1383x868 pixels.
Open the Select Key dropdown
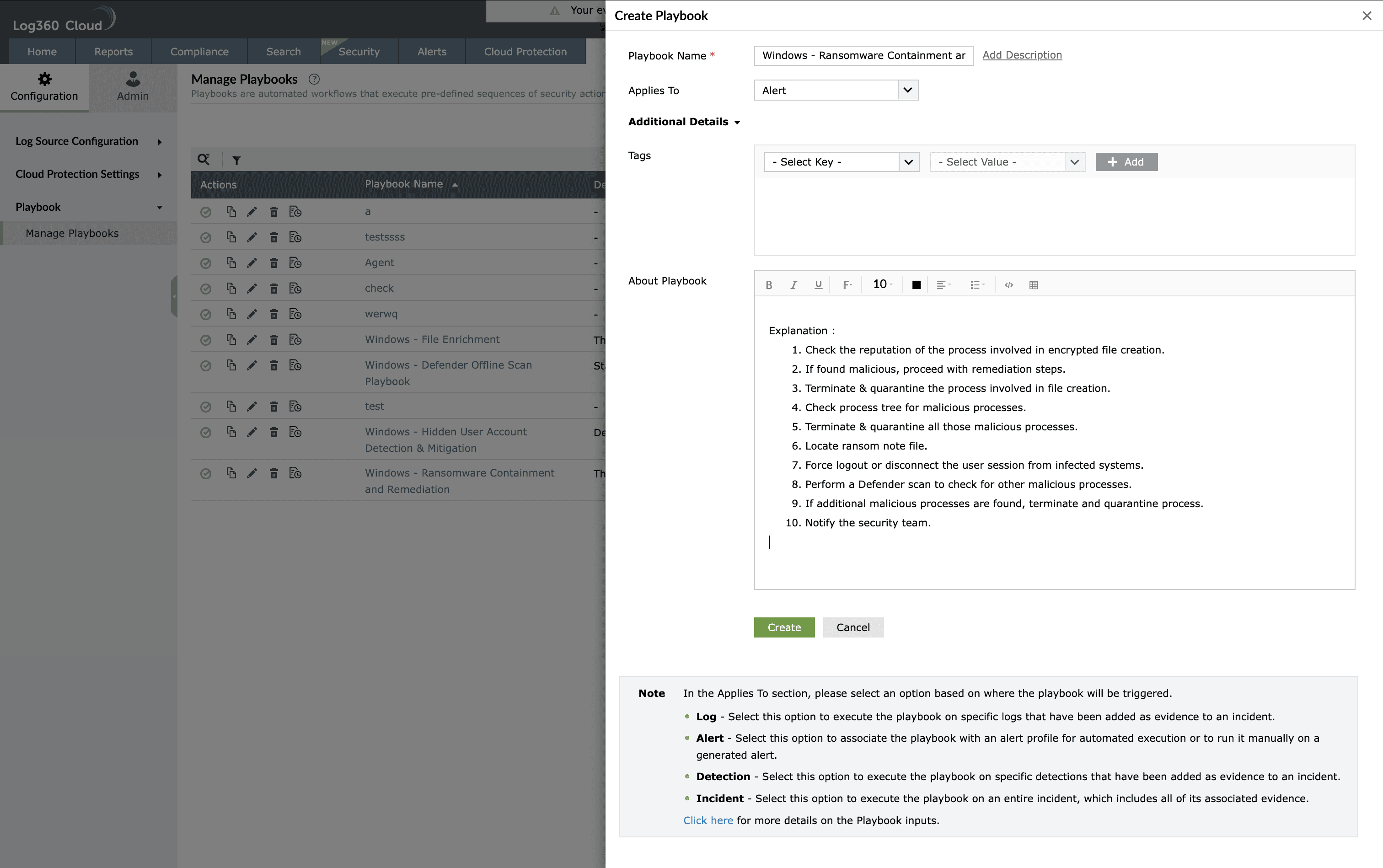click(x=842, y=162)
